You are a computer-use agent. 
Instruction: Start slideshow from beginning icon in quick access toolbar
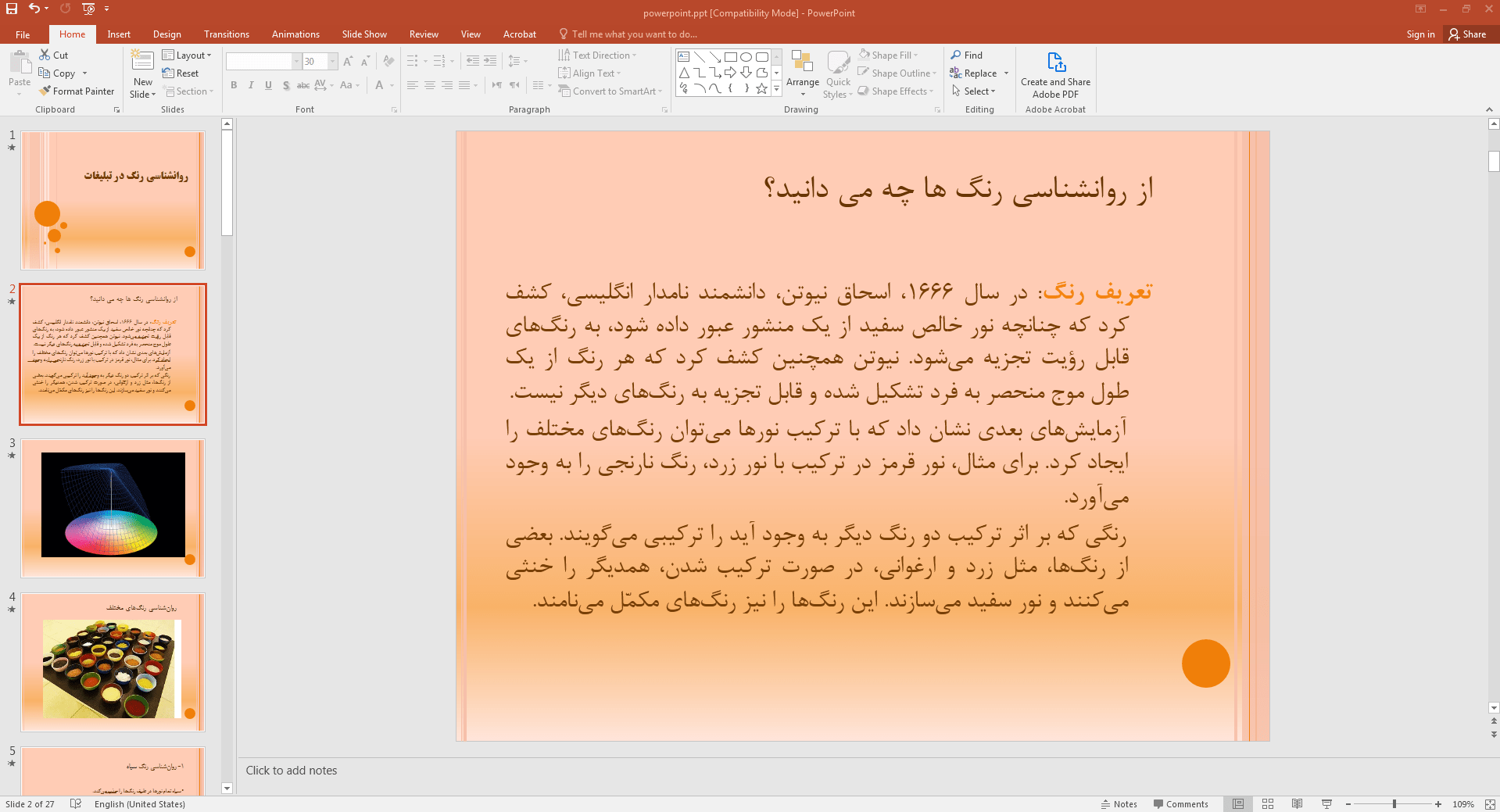tap(88, 9)
